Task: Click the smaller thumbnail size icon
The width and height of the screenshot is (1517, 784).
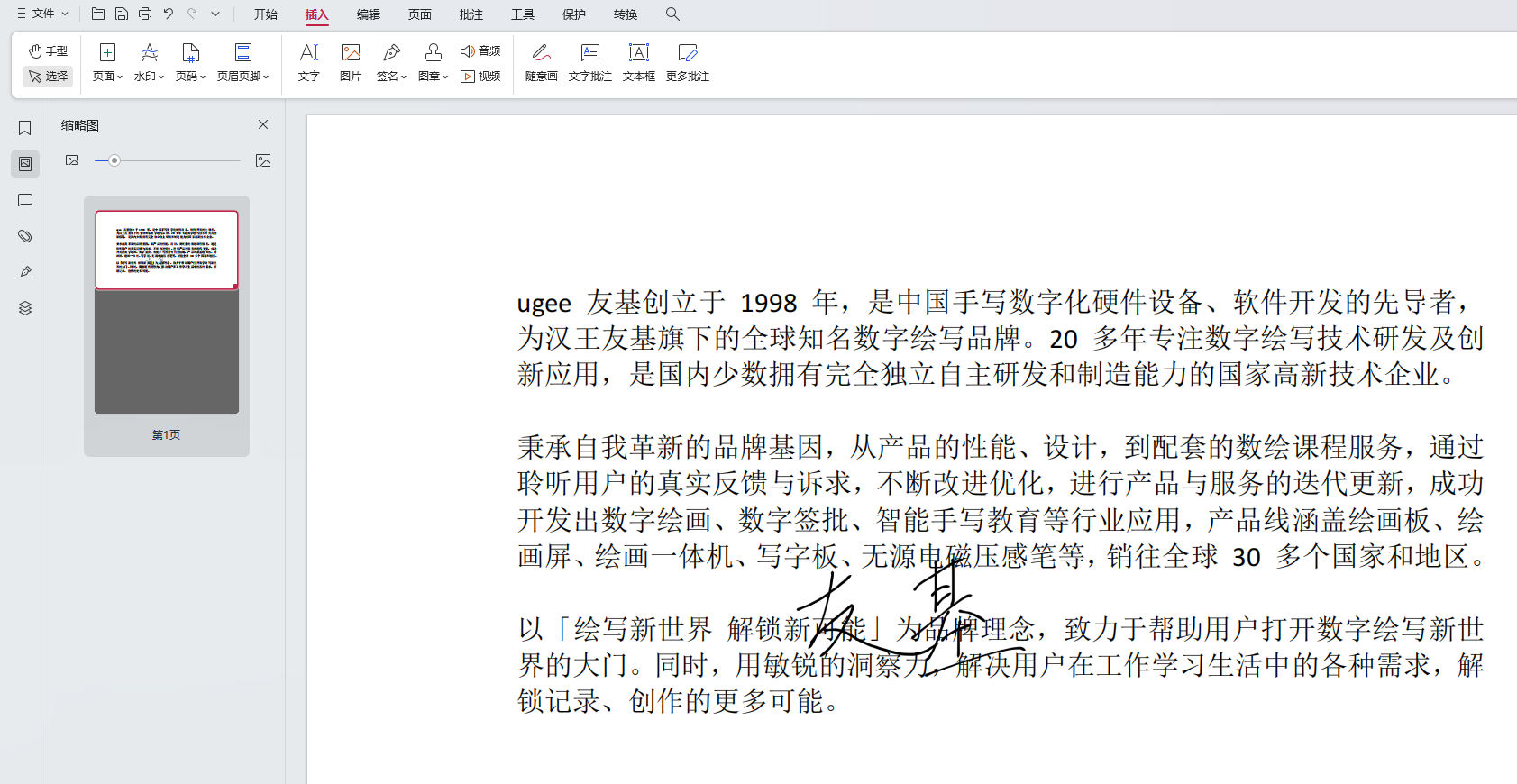Action: click(x=72, y=160)
